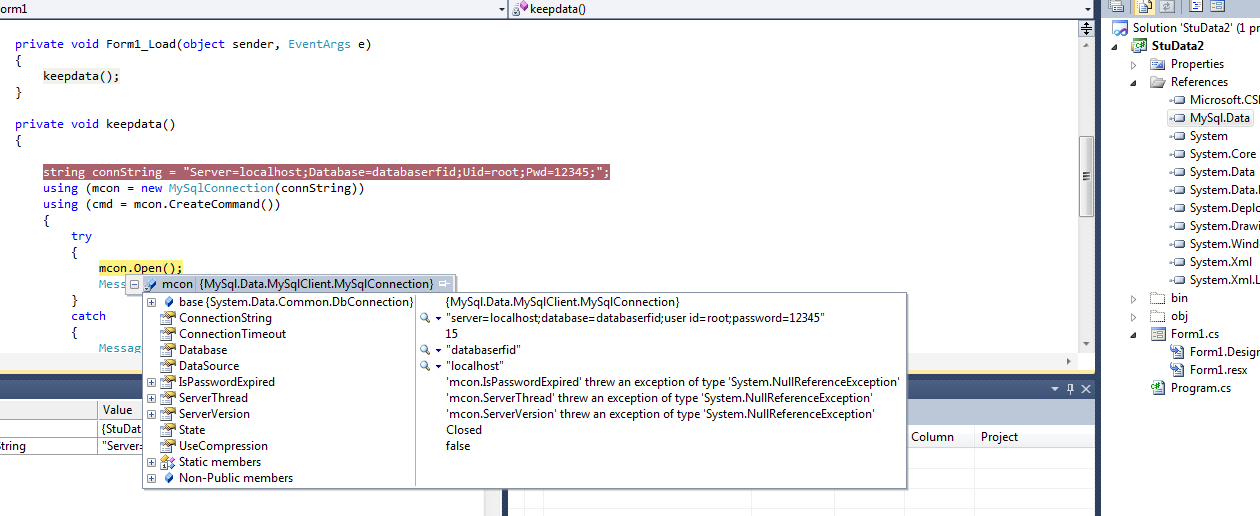The image size is (1260, 516).
Task: Select the obj folder
Action: [1179, 316]
